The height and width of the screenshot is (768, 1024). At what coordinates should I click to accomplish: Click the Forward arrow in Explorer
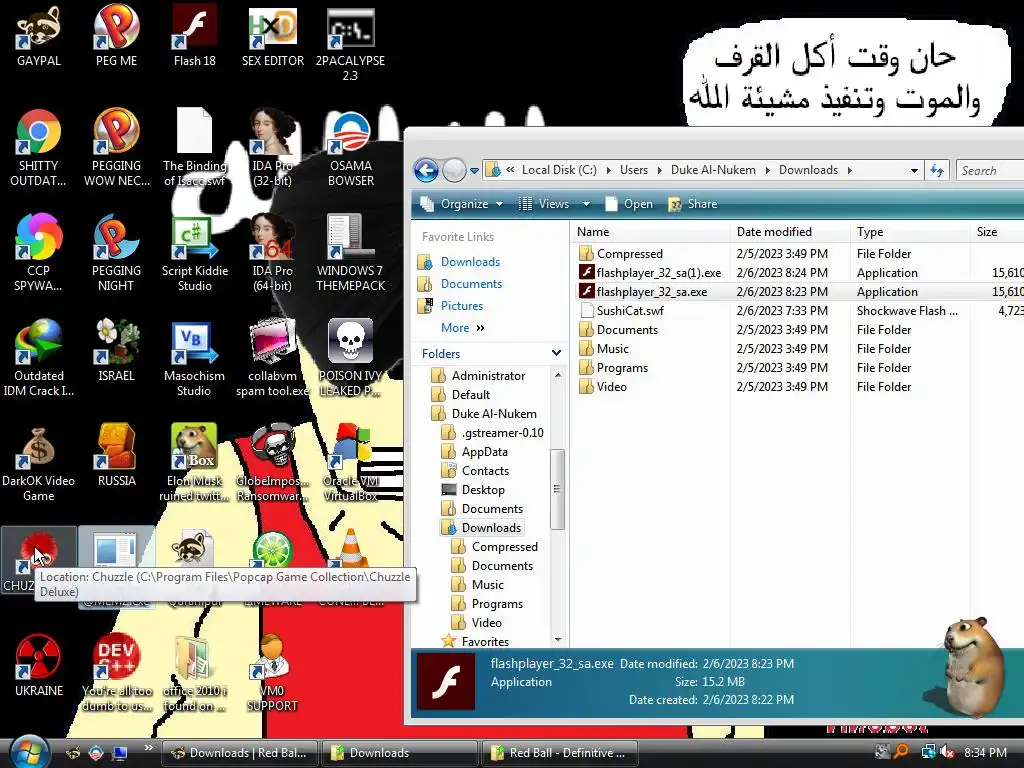454,170
